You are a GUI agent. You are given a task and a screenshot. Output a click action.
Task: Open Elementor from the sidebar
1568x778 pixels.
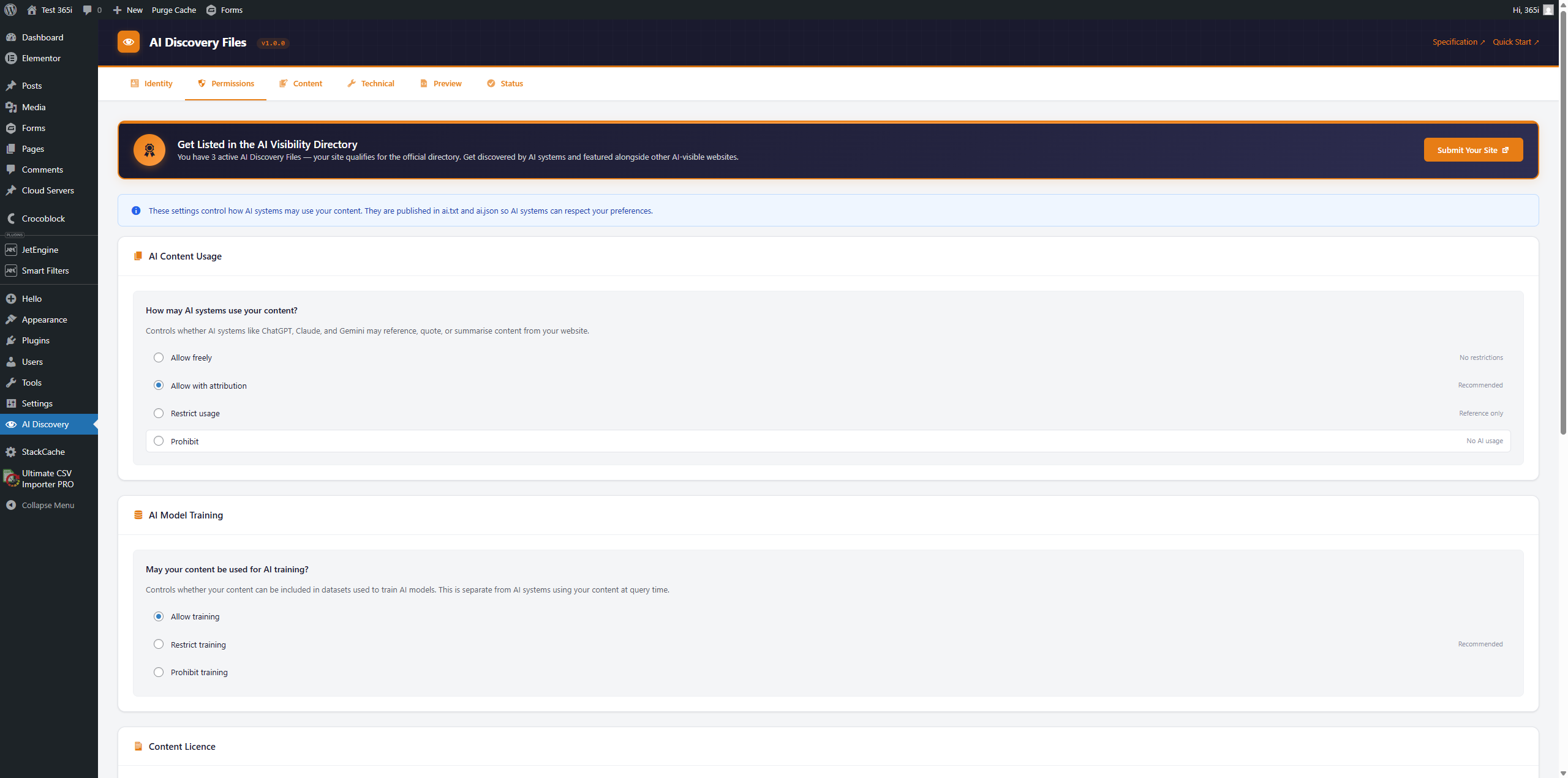point(41,58)
